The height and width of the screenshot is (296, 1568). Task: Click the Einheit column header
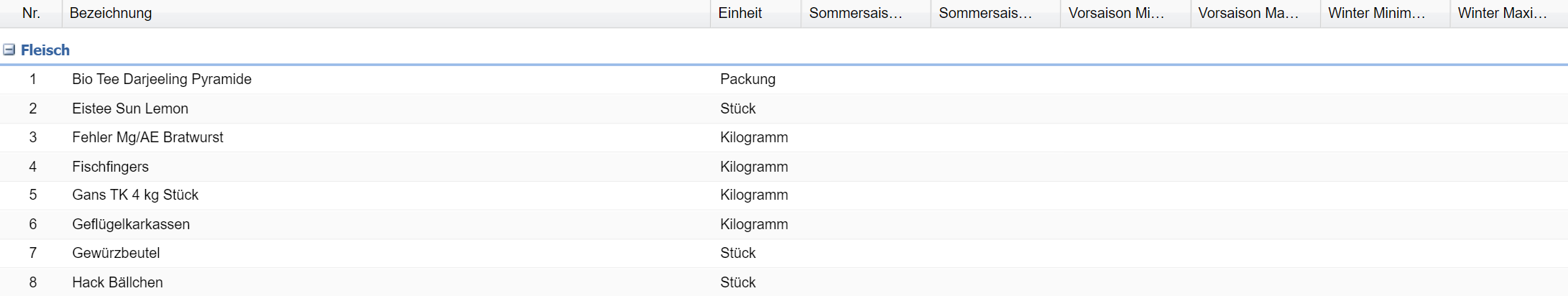(x=739, y=13)
